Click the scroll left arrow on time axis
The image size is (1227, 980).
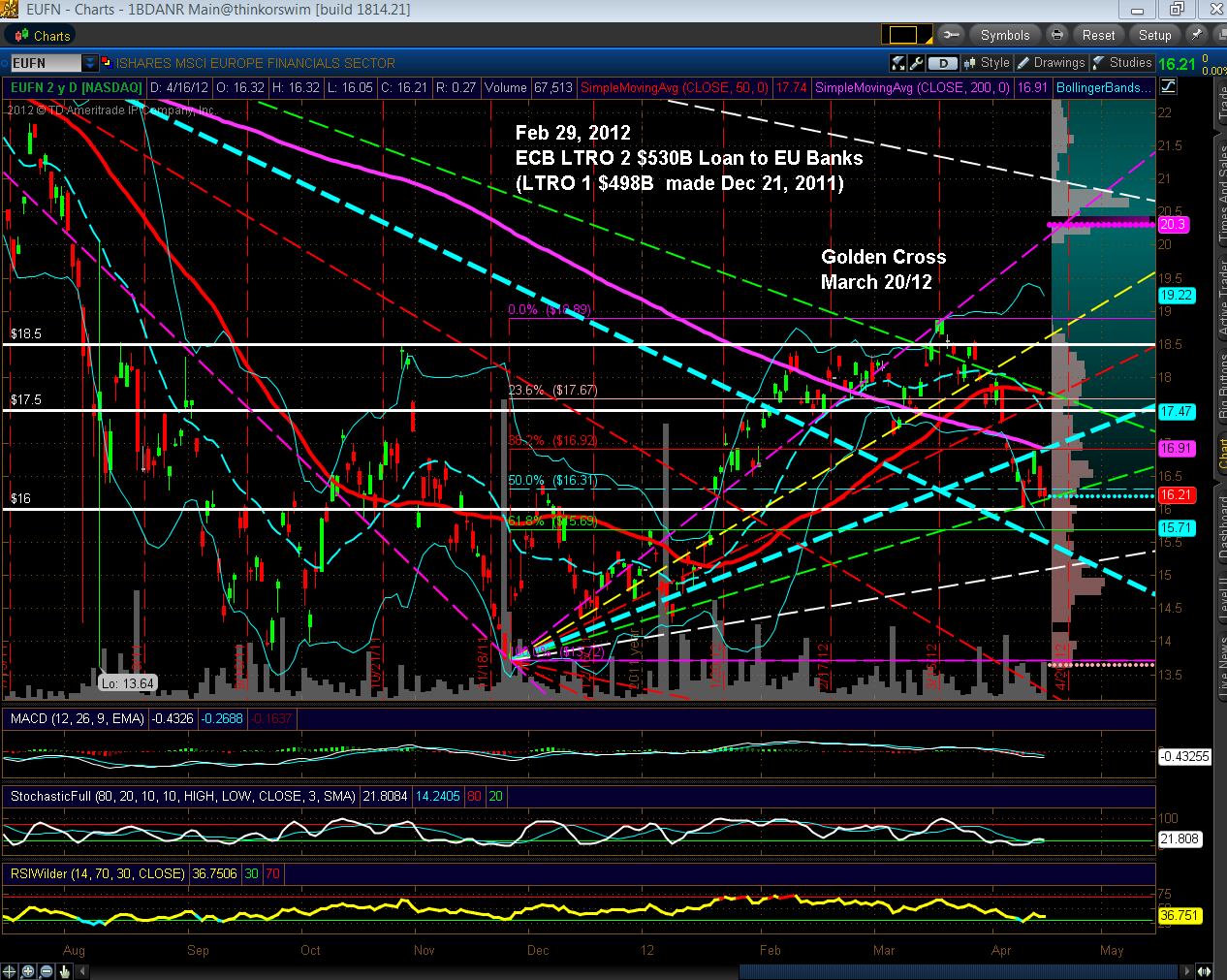(x=81, y=970)
